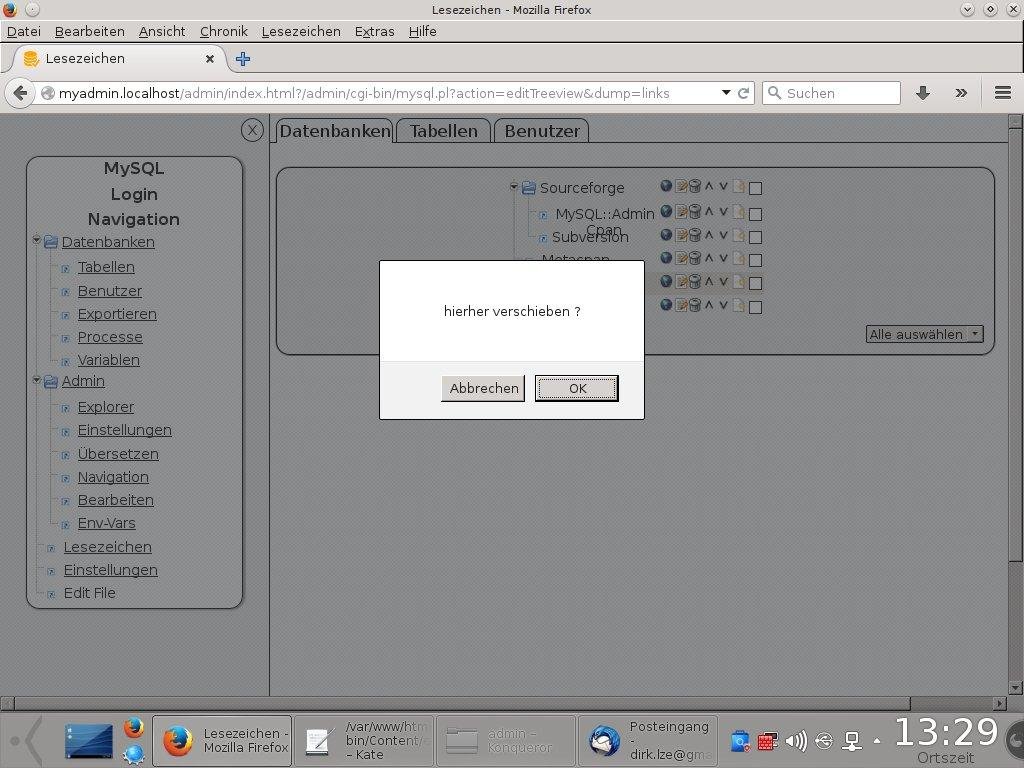
Task: Move the Sourceforge bookmark up with the arrow icon
Action: pyautogui.click(x=708, y=187)
